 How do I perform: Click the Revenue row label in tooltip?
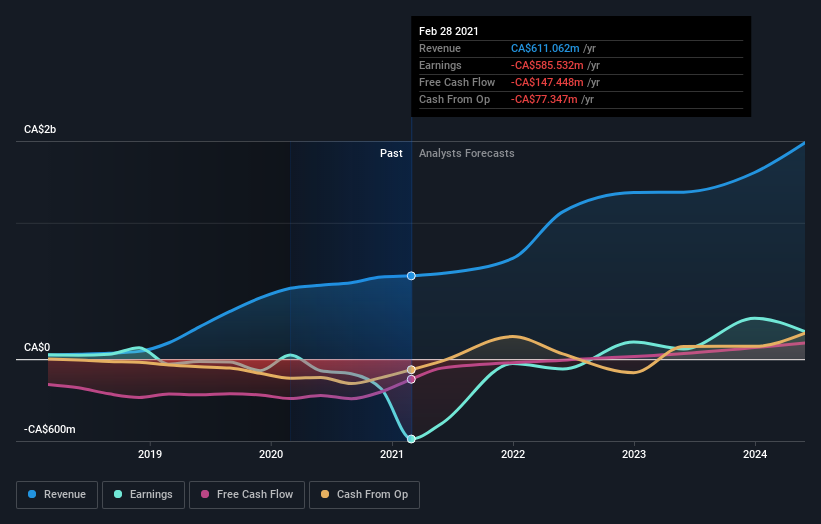[440, 48]
